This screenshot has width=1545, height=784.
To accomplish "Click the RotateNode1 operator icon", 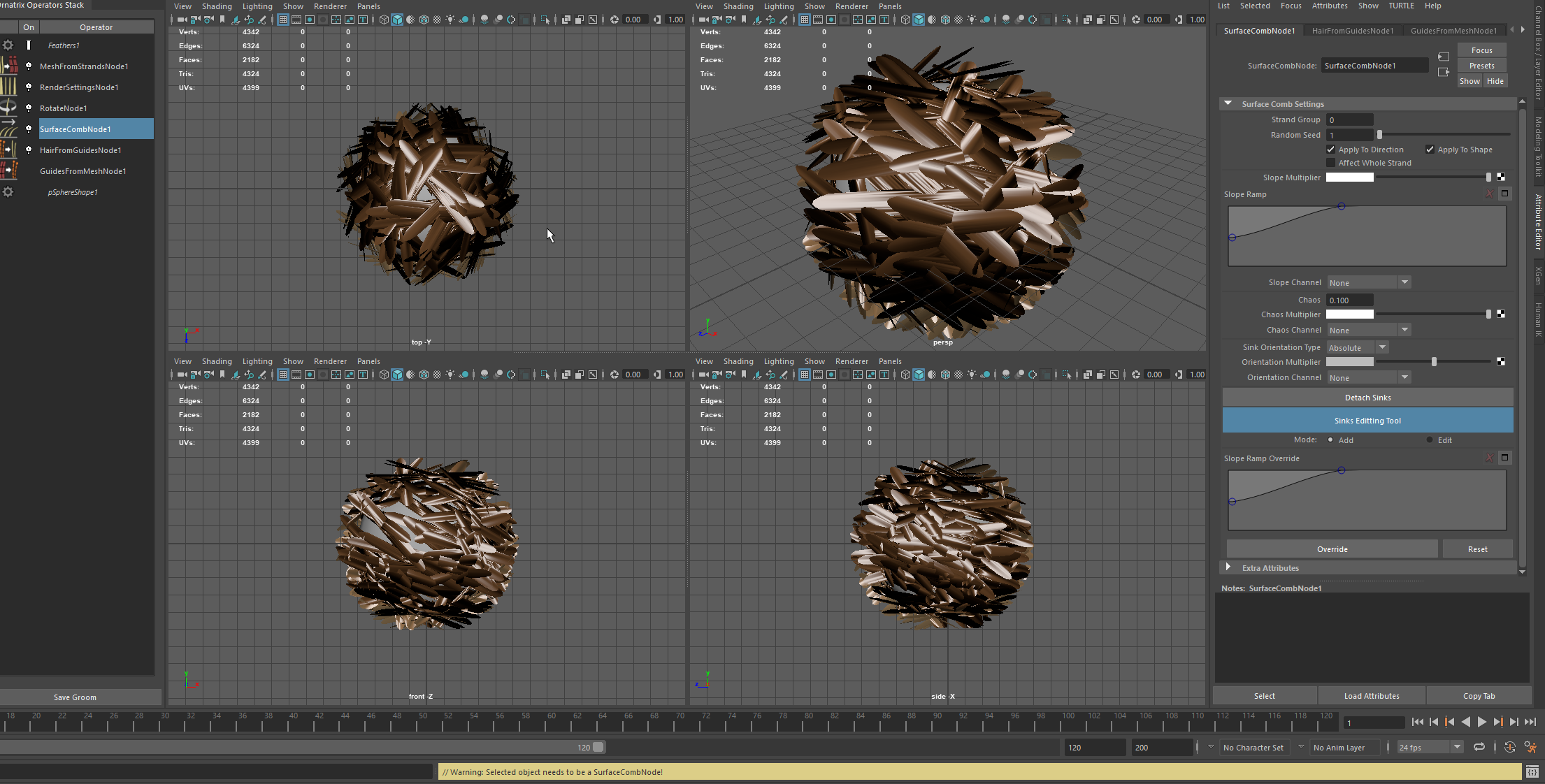I will (8, 108).
